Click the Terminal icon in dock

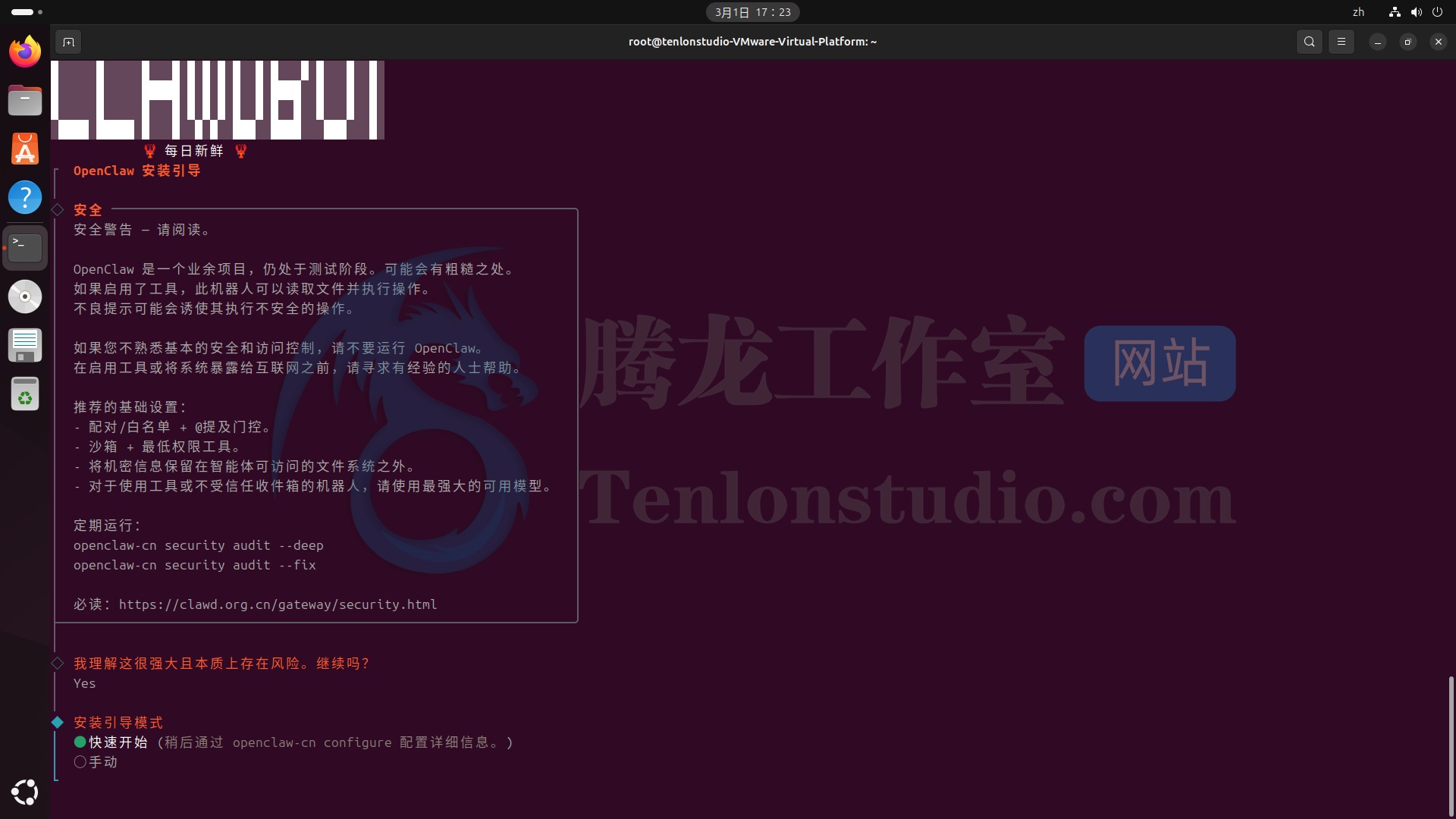[x=25, y=247]
